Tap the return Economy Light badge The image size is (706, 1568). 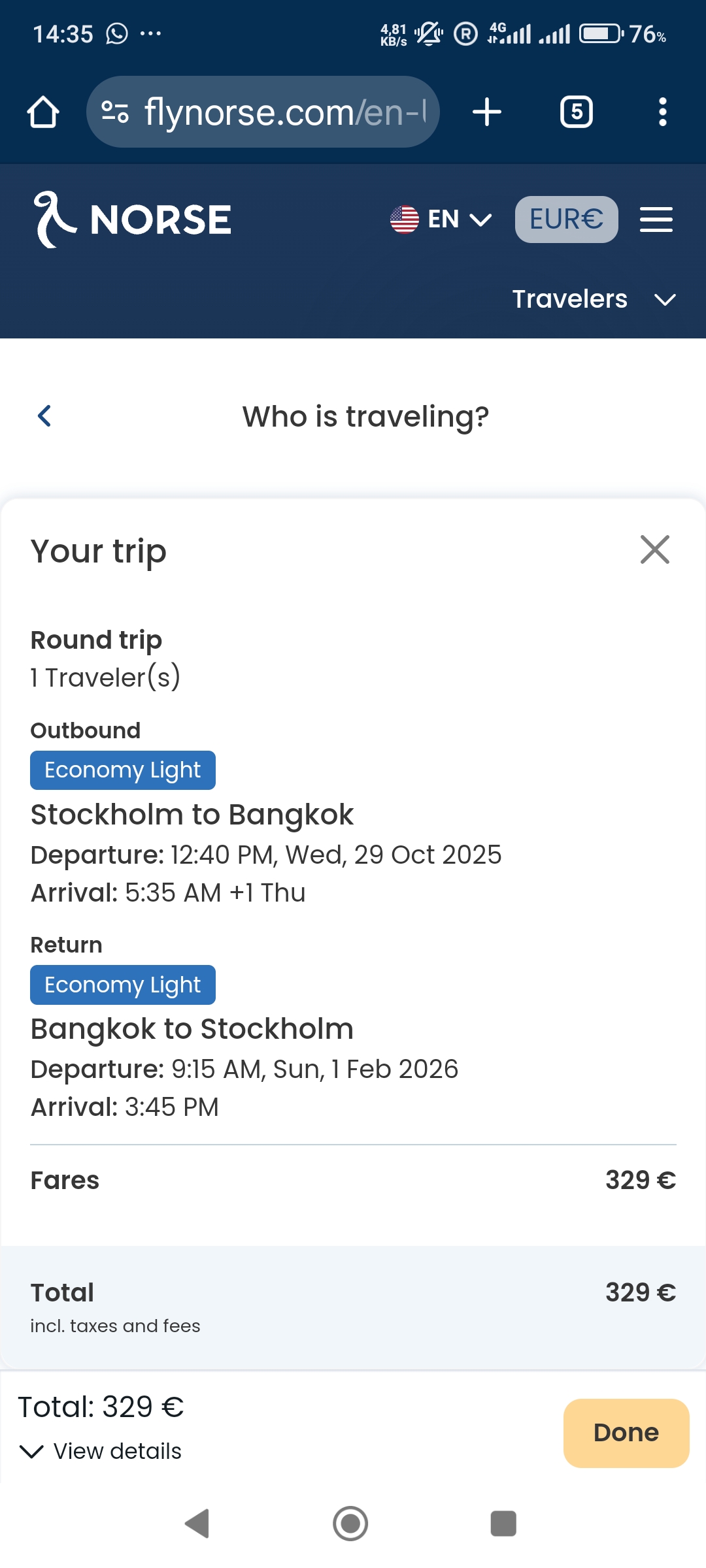[123, 985]
